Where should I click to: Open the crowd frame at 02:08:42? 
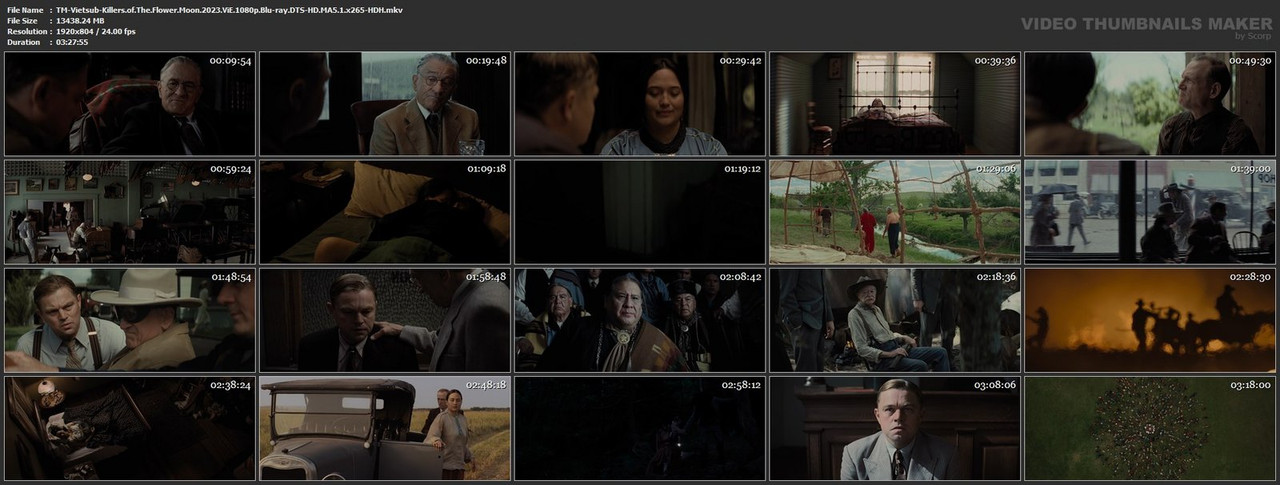[640, 319]
